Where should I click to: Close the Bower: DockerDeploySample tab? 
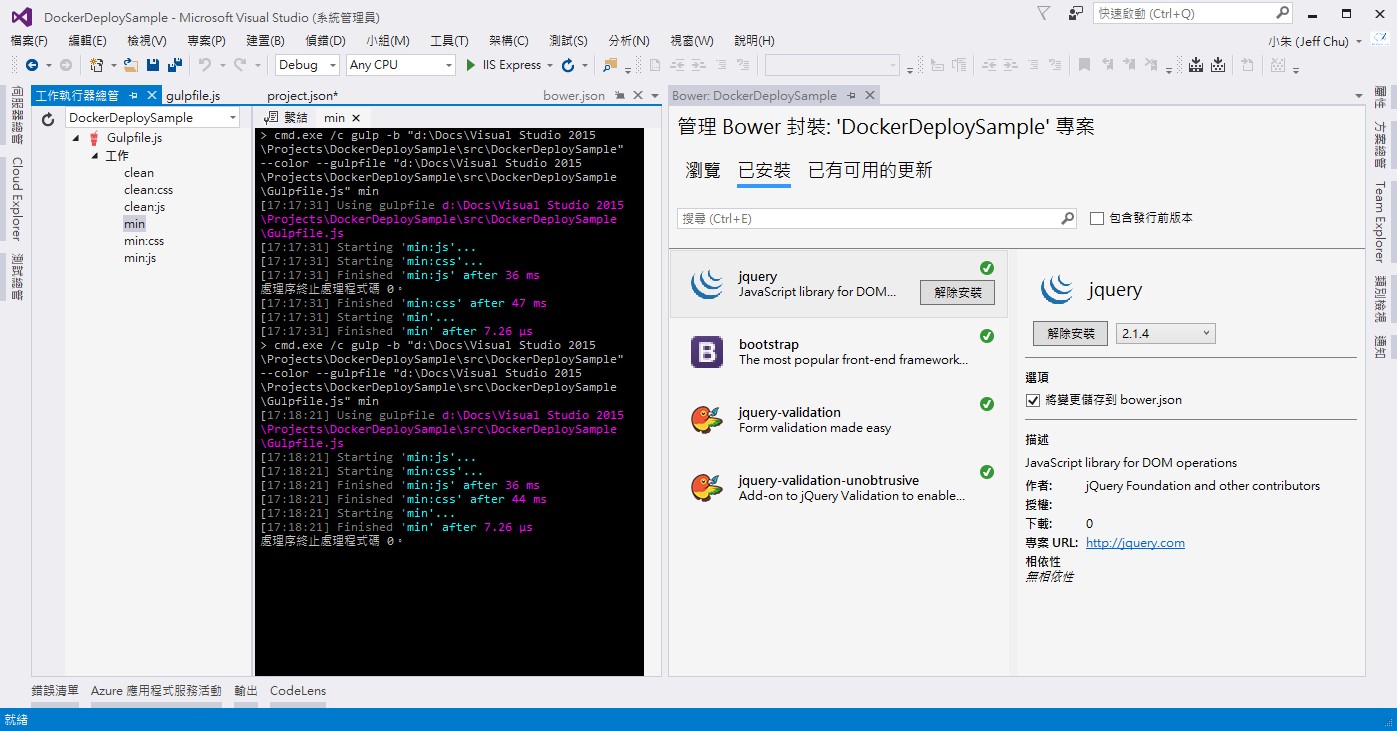pos(869,95)
